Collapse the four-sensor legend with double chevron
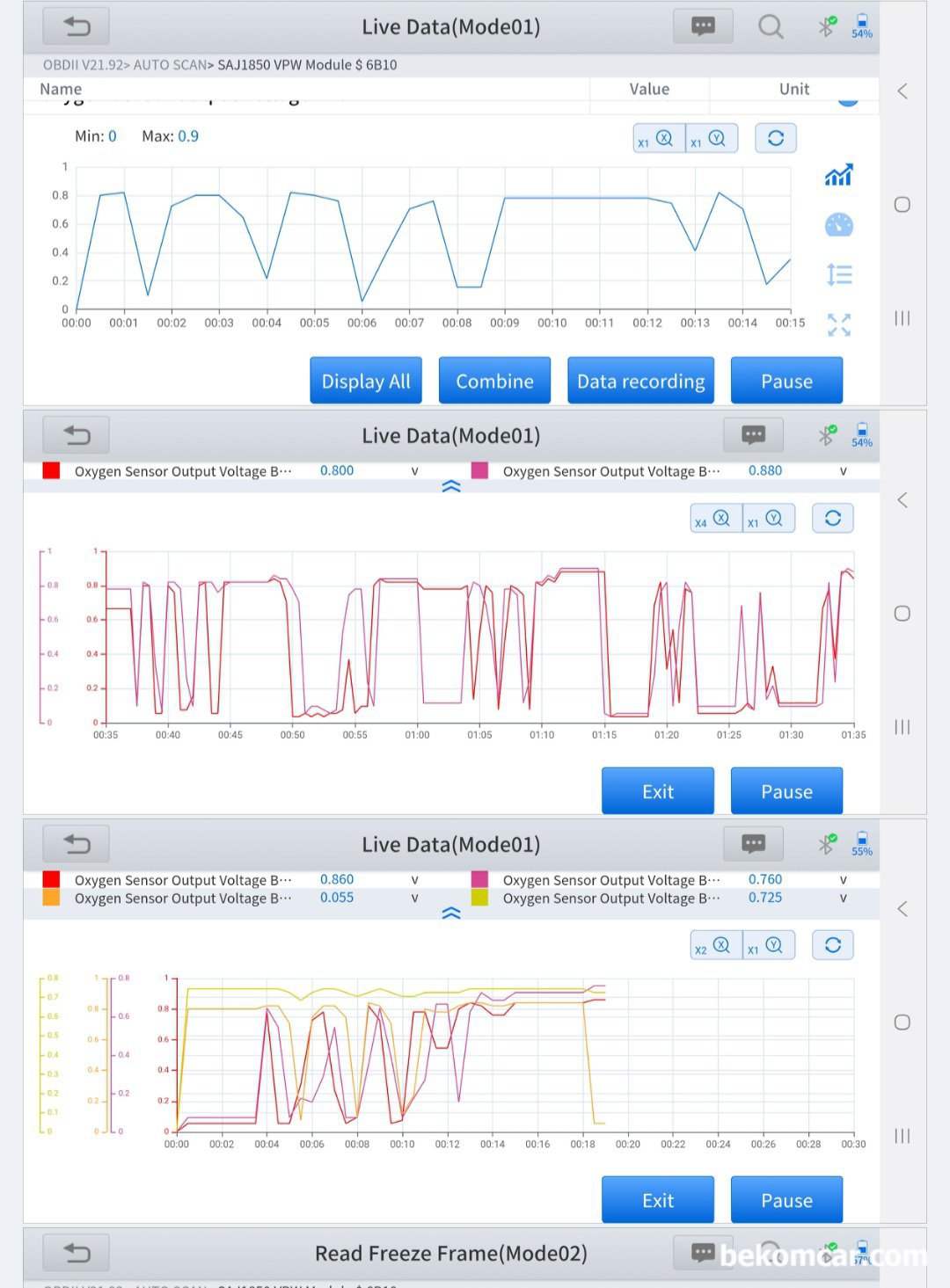Viewport: 950px width, 1288px height. coord(451,913)
